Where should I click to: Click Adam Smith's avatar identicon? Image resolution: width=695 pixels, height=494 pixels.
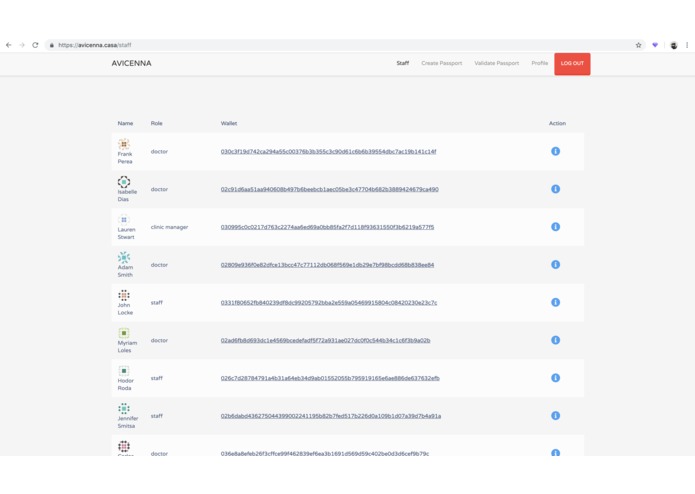[124, 257]
